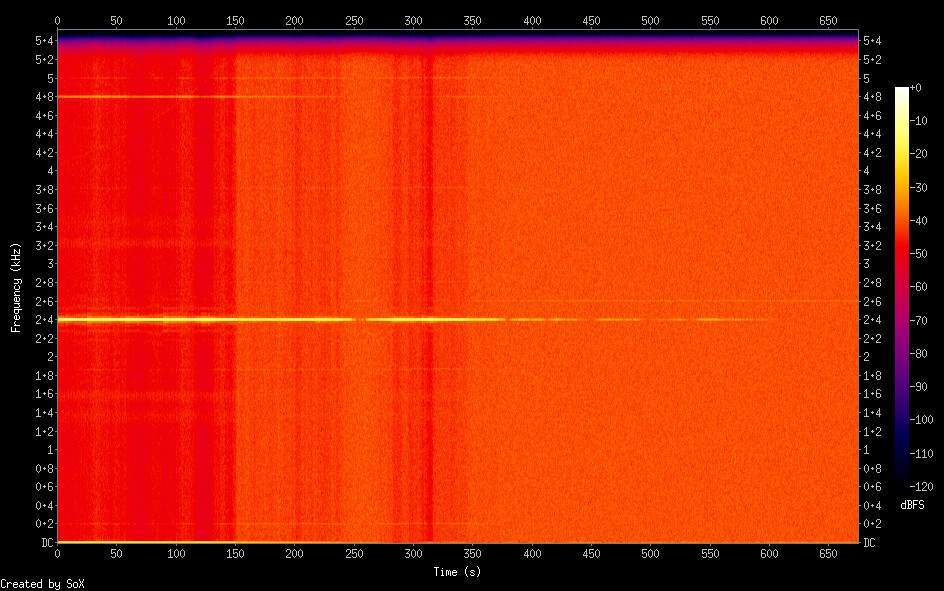This screenshot has width=944, height=591.
Task: Click the bright 2.4 kHz tone line
Action: [200, 319]
